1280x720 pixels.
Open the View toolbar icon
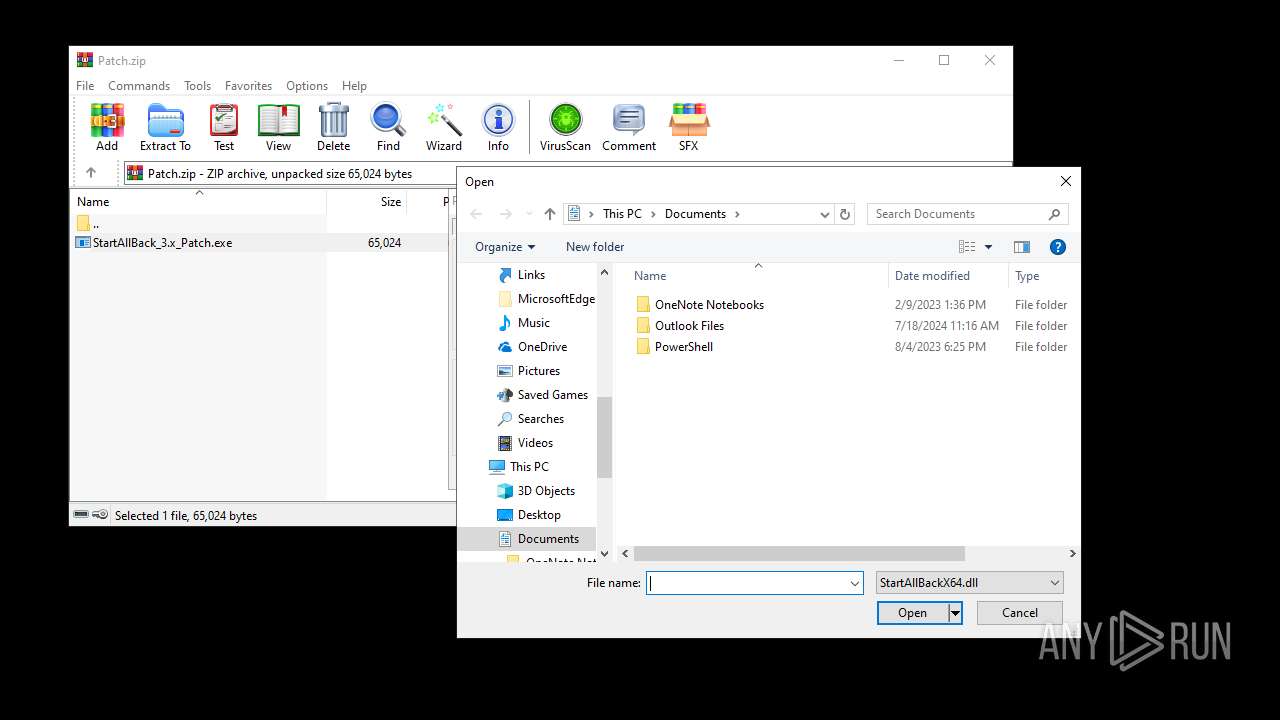click(278, 127)
